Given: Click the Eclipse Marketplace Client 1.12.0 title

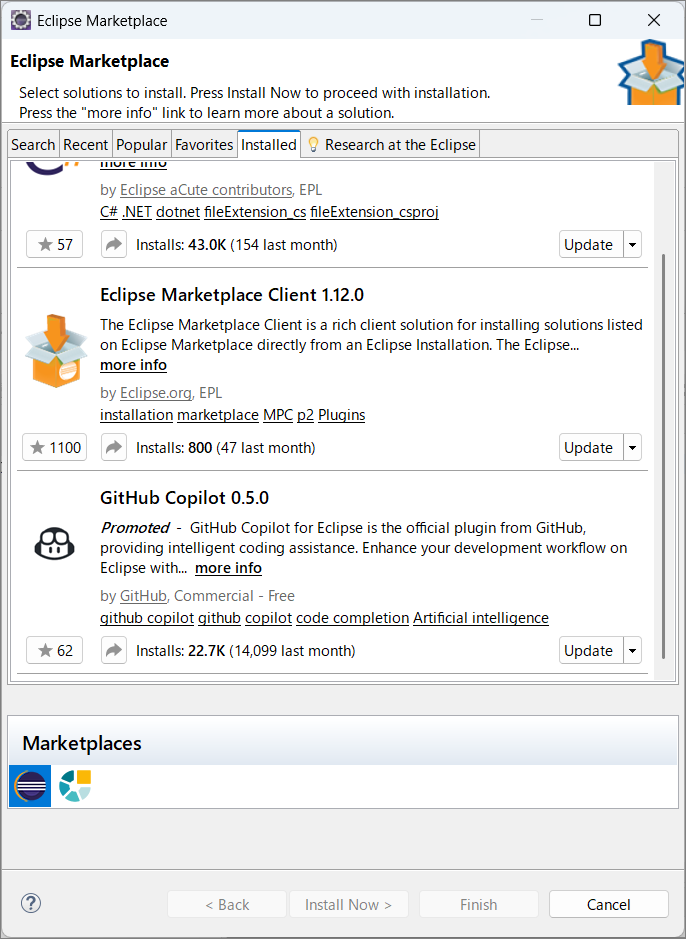Looking at the screenshot, I should point(232,295).
